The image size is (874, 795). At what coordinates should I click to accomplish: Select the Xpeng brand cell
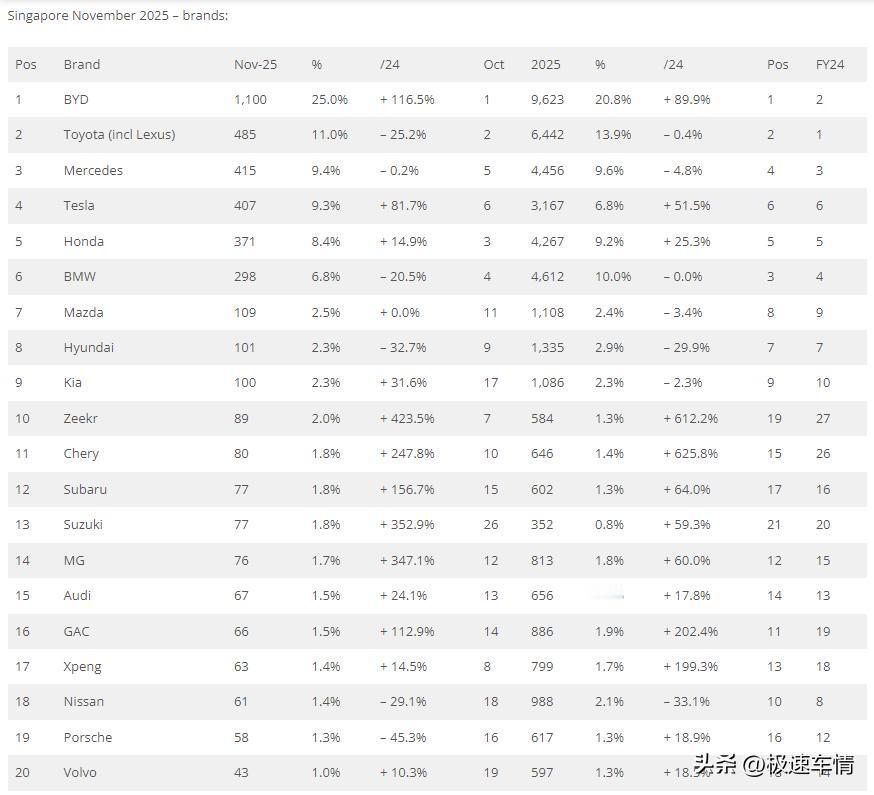pyautogui.click(x=82, y=667)
